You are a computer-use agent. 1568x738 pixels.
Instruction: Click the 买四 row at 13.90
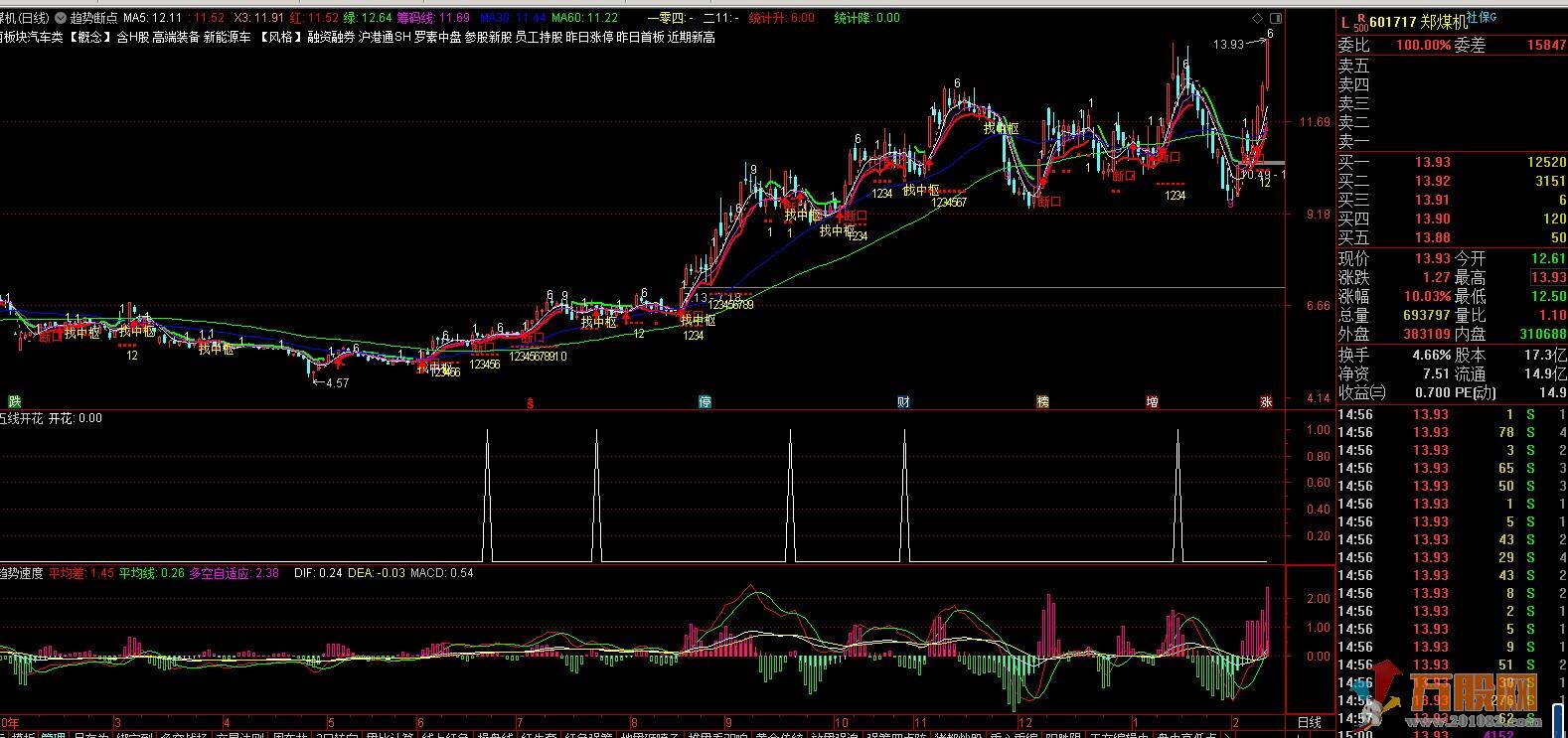pos(1452,219)
